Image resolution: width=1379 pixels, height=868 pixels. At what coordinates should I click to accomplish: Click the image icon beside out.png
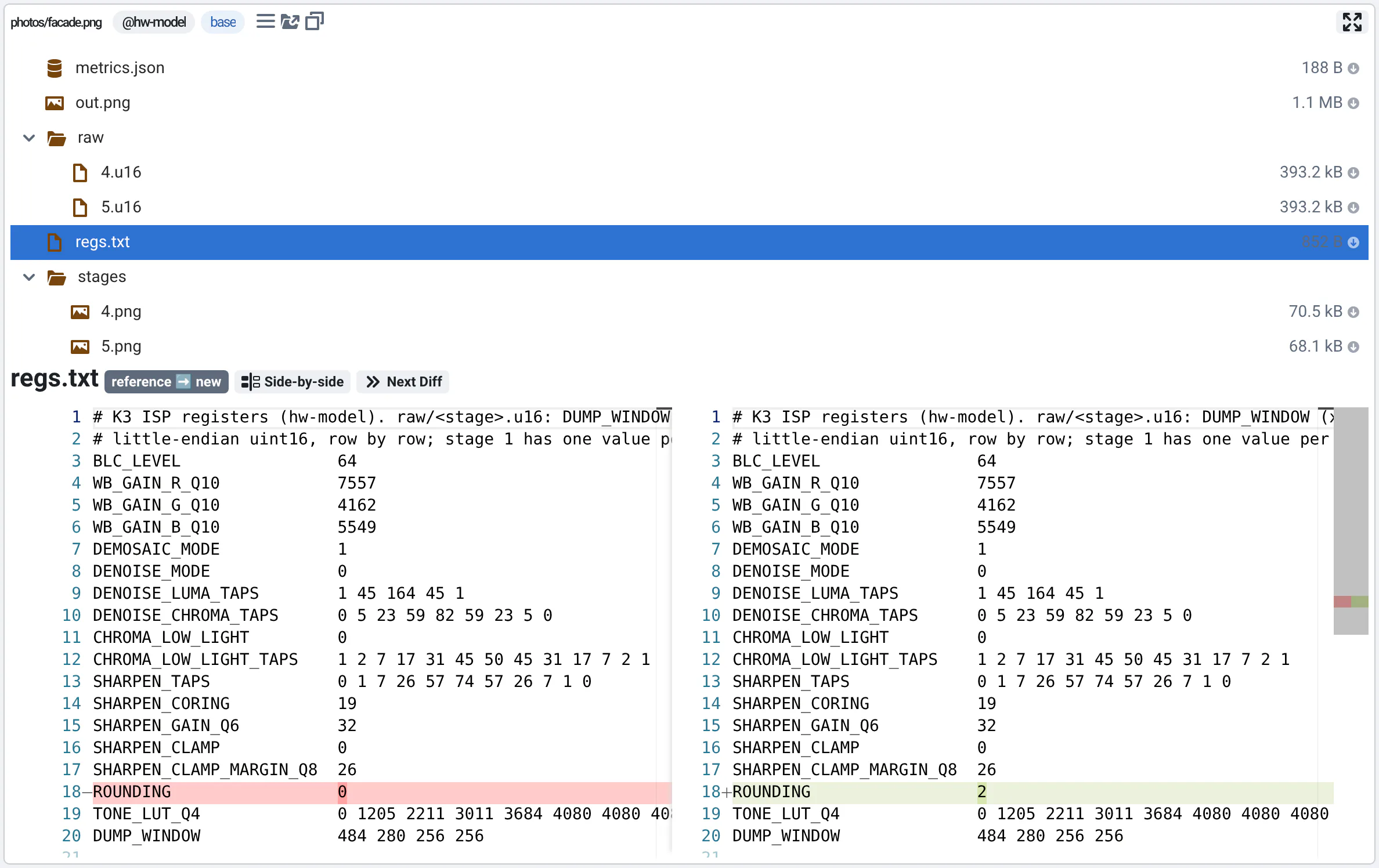click(55, 103)
